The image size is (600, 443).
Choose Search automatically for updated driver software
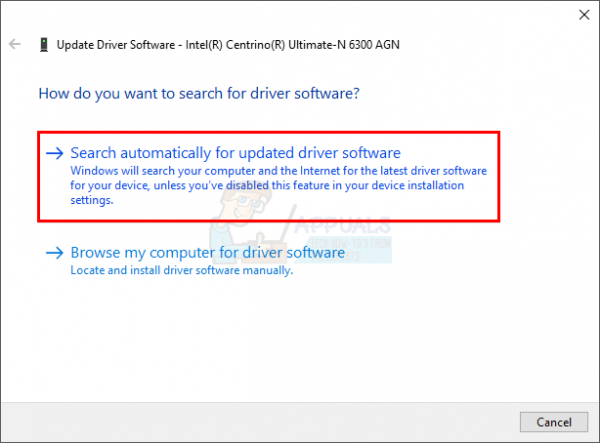click(235, 153)
